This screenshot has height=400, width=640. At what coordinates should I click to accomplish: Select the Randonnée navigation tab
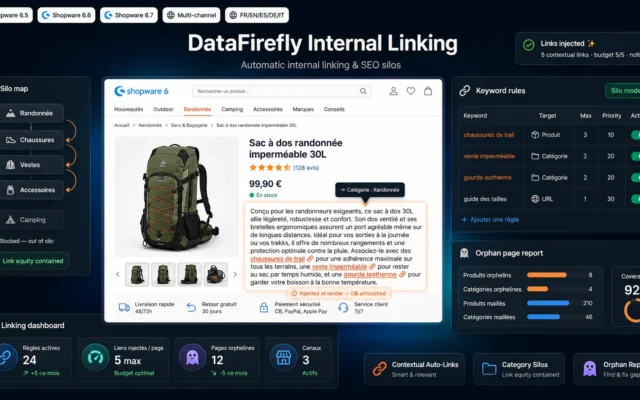[197, 109]
